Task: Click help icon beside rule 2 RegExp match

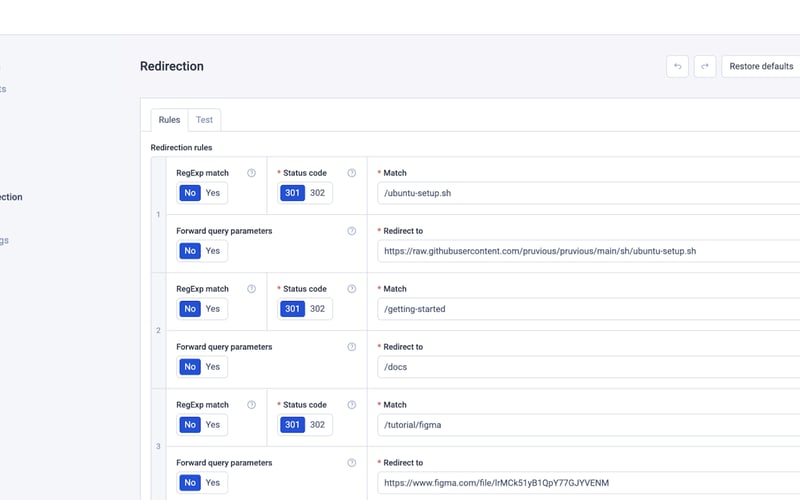Action: point(251,289)
